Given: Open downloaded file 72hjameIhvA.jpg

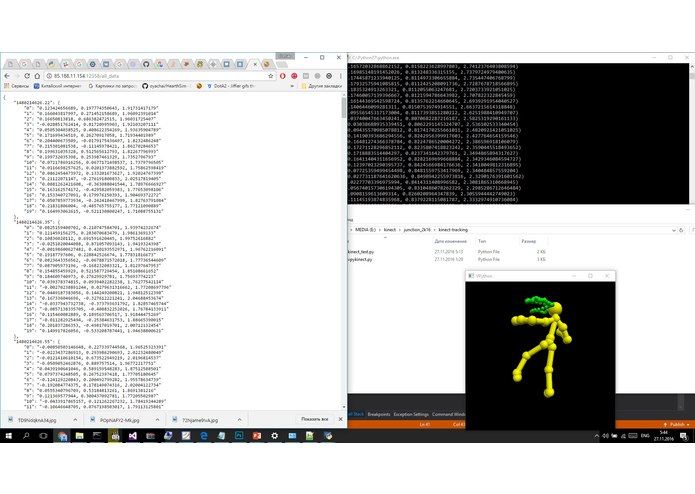Looking at the screenshot, I should click(196, 420).
